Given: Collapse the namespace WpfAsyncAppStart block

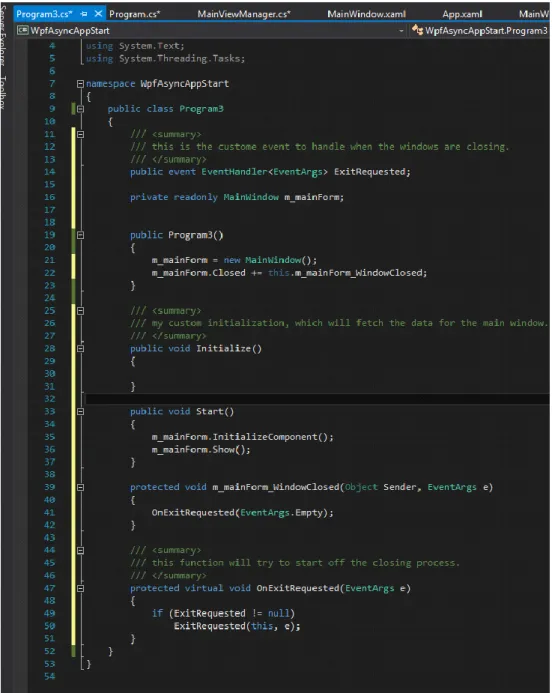Looking at the screenshot, I should coord(80,84).
